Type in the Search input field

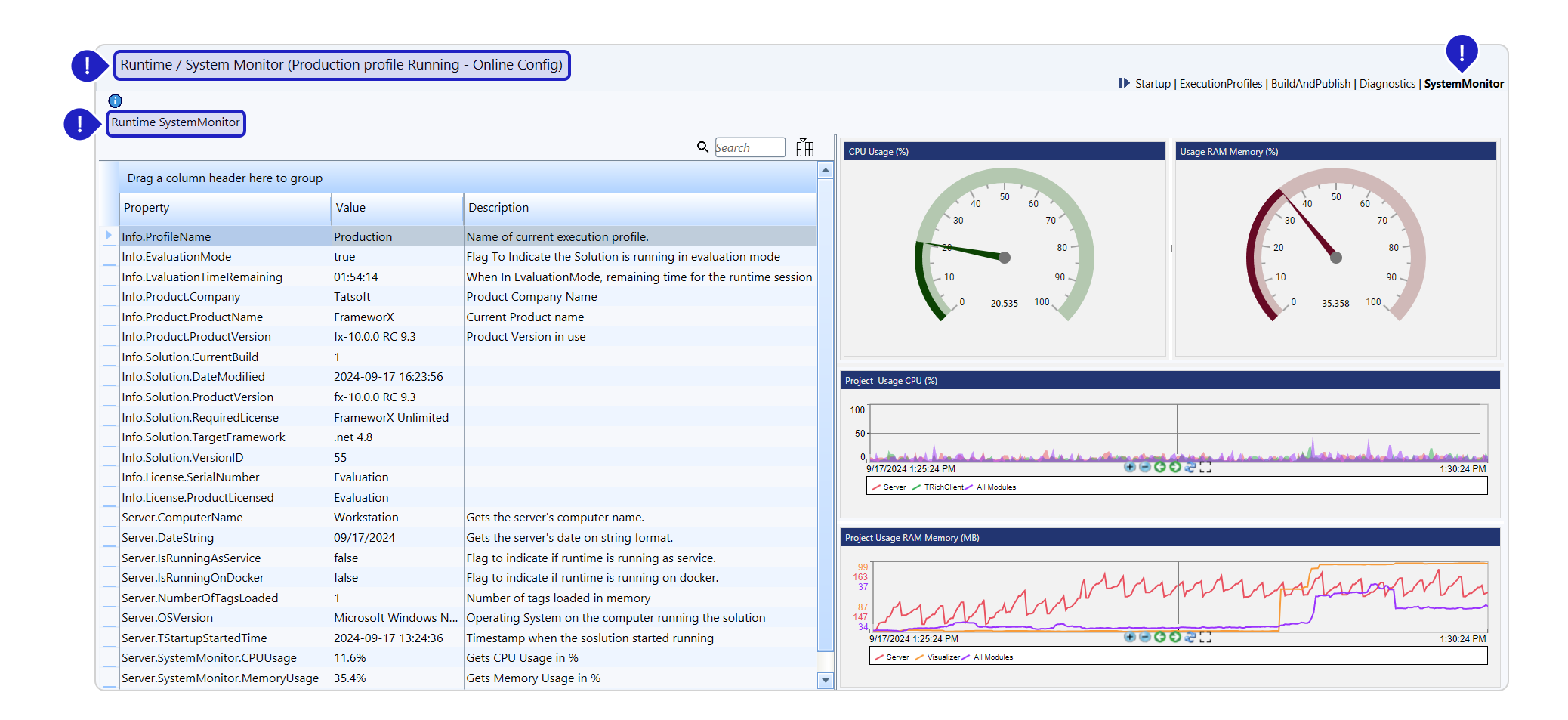coord(749,147)
